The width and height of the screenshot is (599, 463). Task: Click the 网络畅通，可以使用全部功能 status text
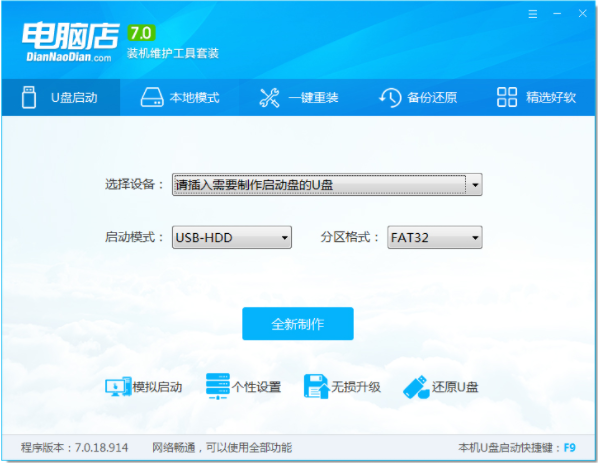222,447
